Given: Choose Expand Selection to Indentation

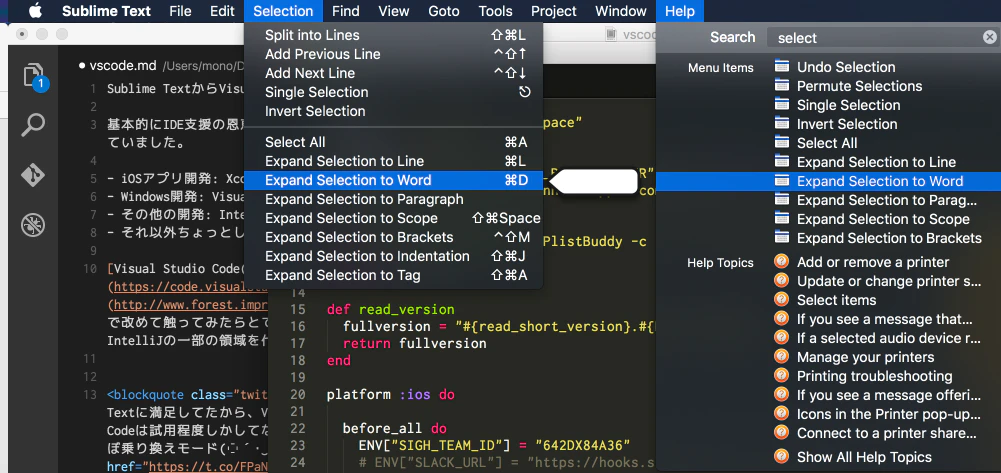Looking at the screenshot, I should pyautogui.click(x=393, y=256).
